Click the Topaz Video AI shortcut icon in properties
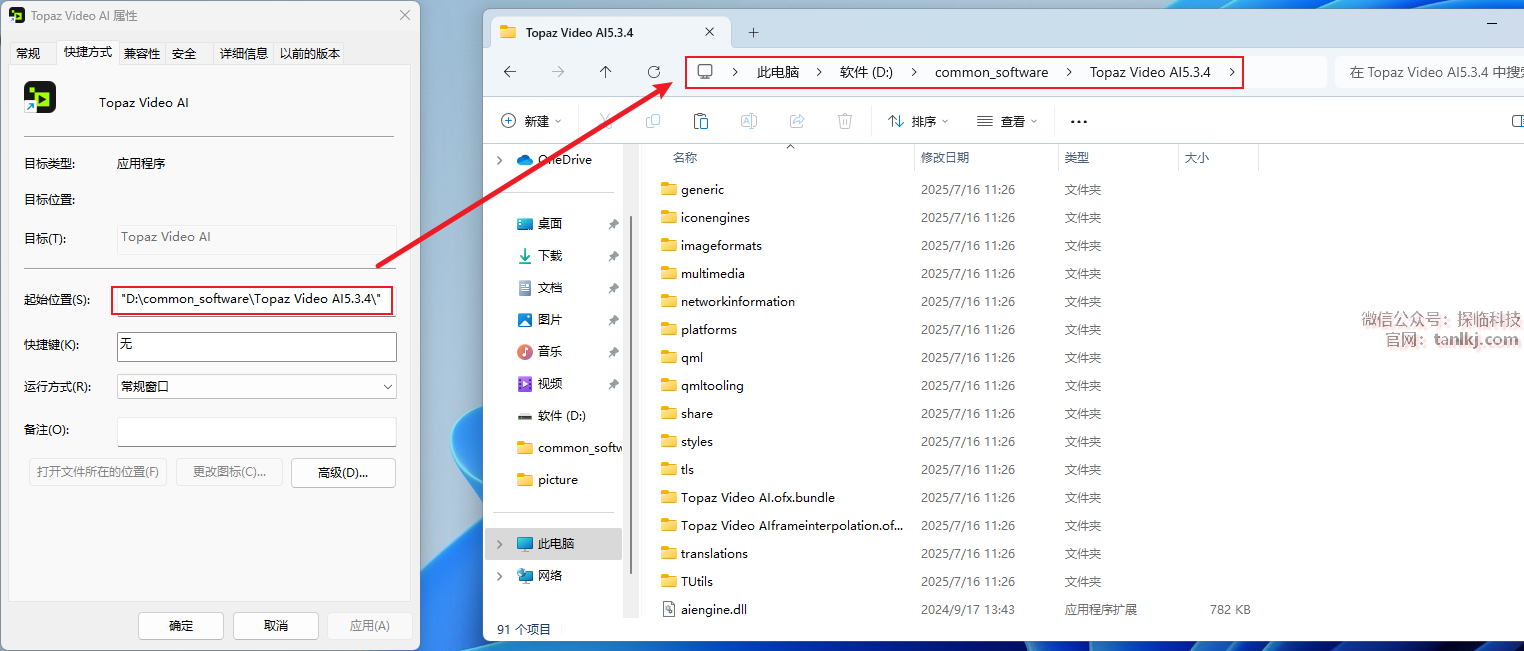The image size is (1524, 651). [x=40, y=98]
